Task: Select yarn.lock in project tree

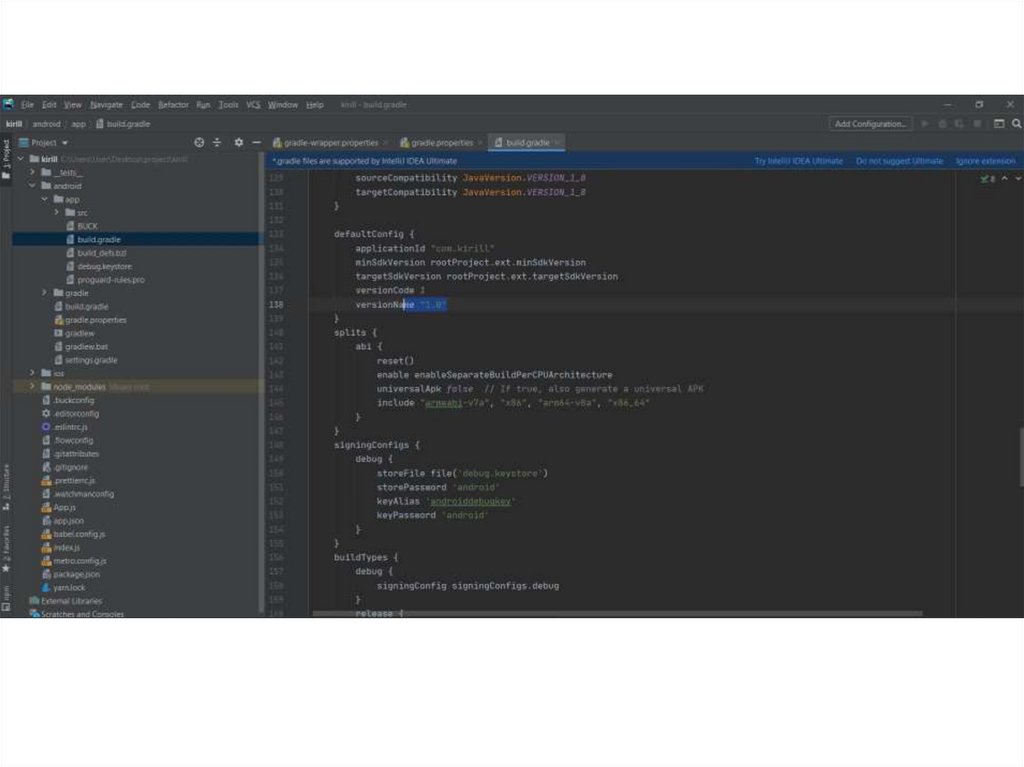Action: coord(63,587)
